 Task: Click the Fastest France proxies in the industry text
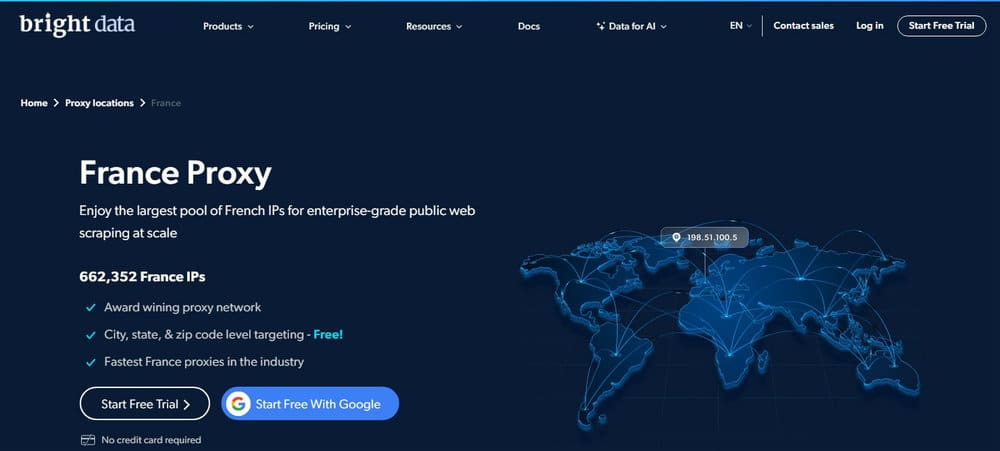point(204,362)
